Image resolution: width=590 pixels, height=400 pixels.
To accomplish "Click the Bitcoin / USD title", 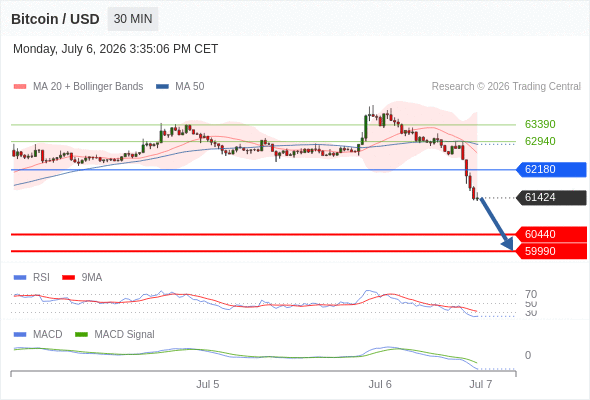I will coord(55,19).
